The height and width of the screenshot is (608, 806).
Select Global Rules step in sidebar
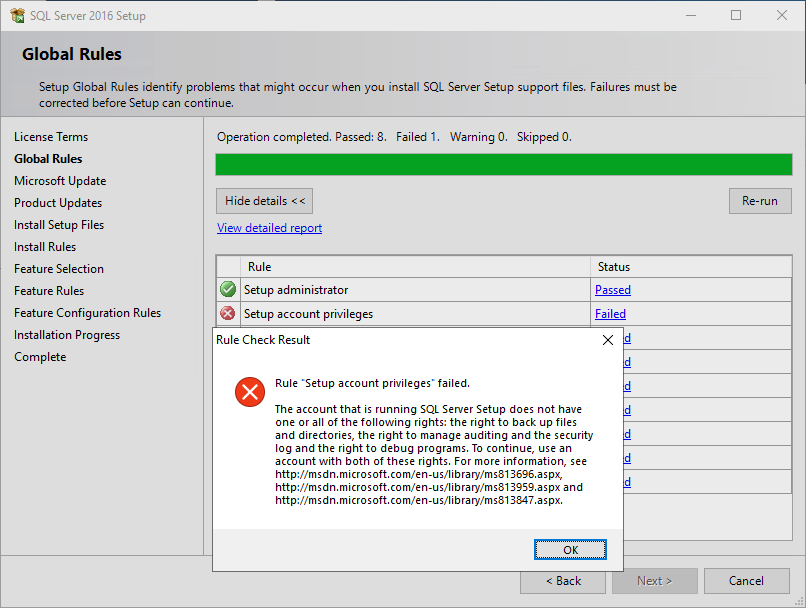[x=48, y=159]
